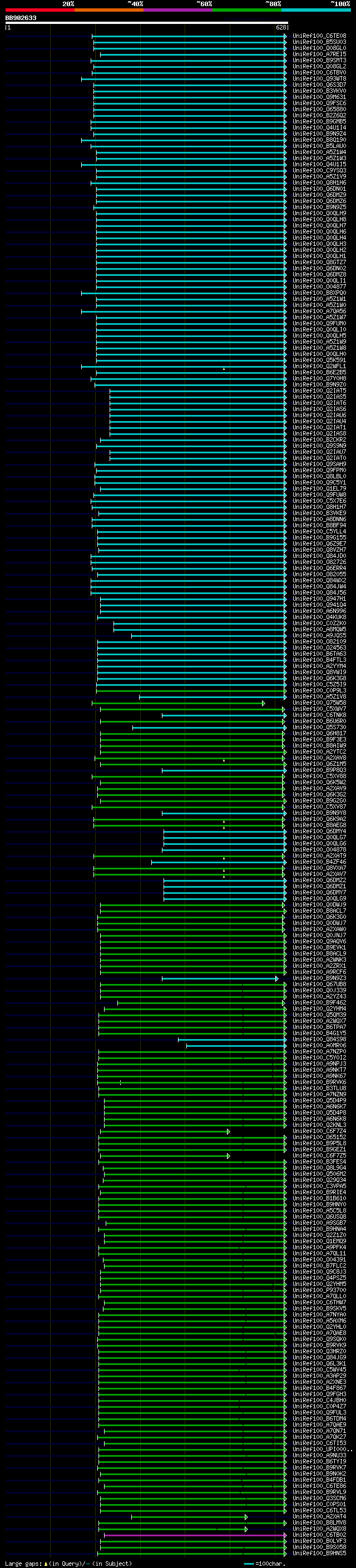Select hit UniRef100_C5XWV7

(319, 709)
